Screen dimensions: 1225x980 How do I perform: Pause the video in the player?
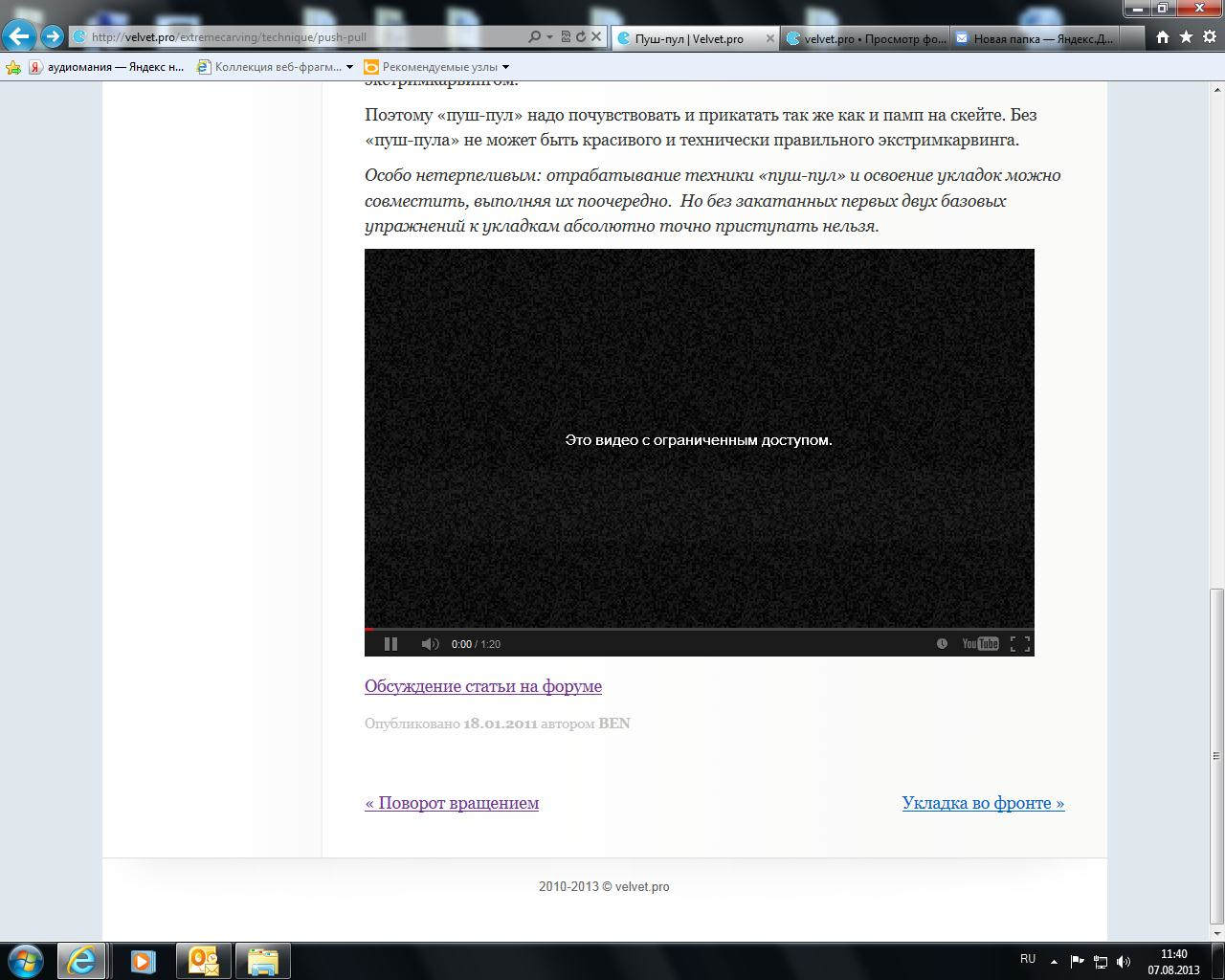(390, 644)
